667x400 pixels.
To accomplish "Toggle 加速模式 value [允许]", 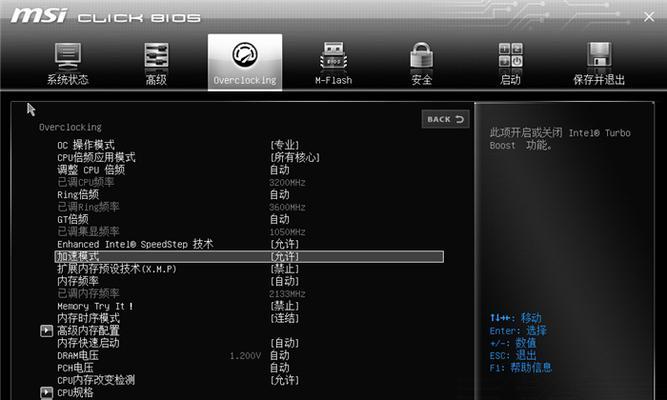I will click(285, 257).
